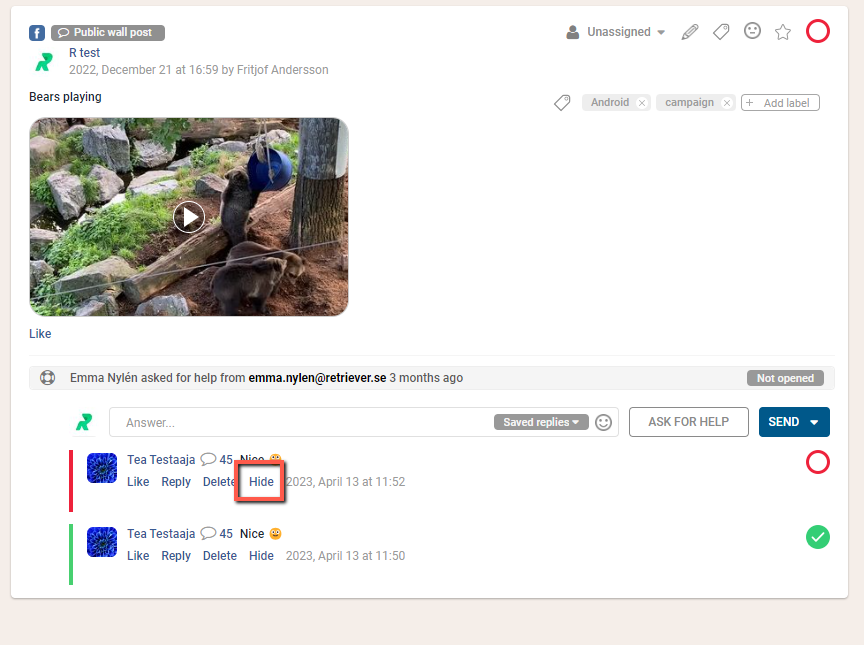The image size is (864, 645).
Task: Focus the Answer input field
Action: pyautogui.click(x=364, y=422)
